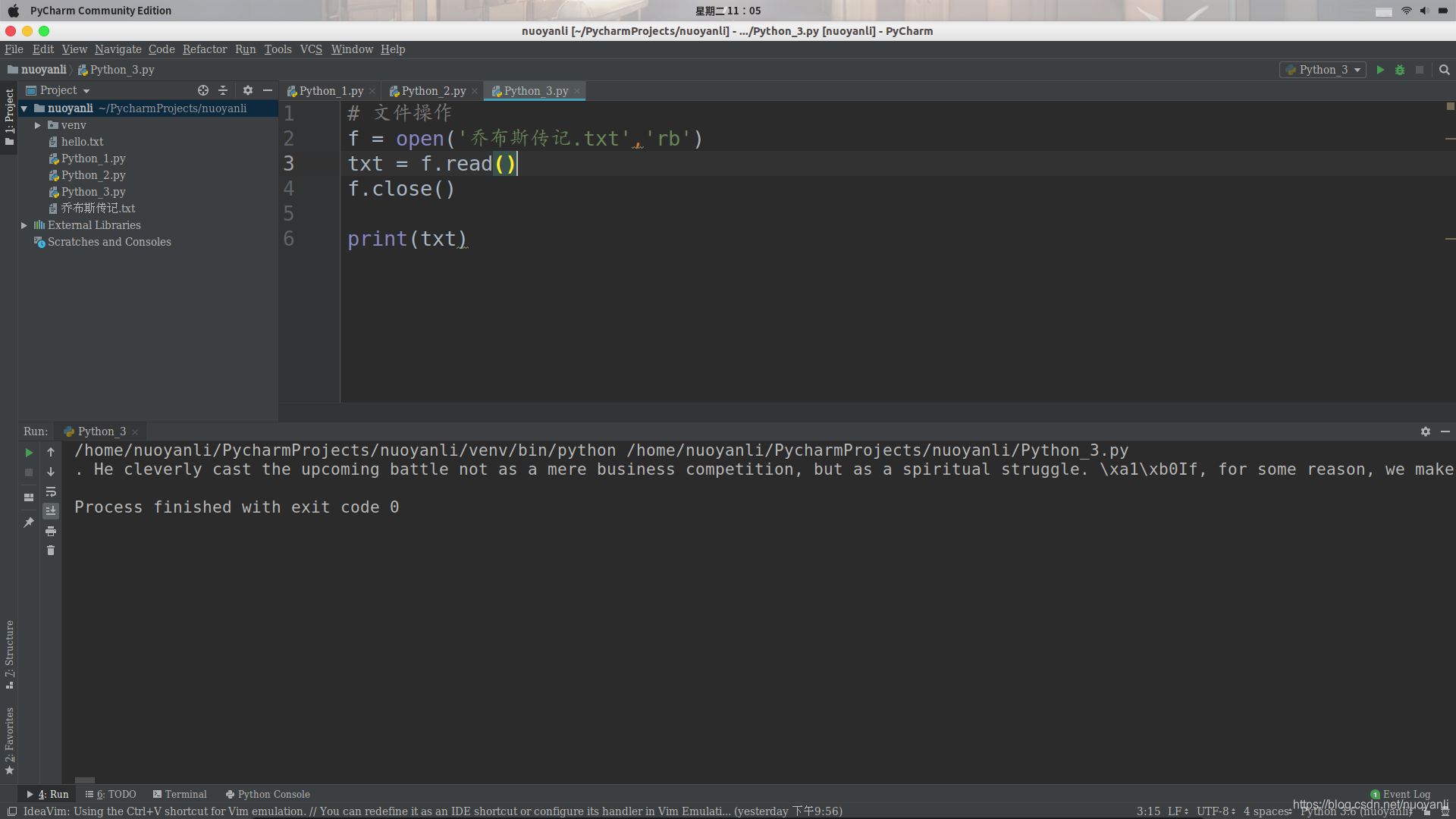Select file in project with crosshair icon

(x=203, y=90)
